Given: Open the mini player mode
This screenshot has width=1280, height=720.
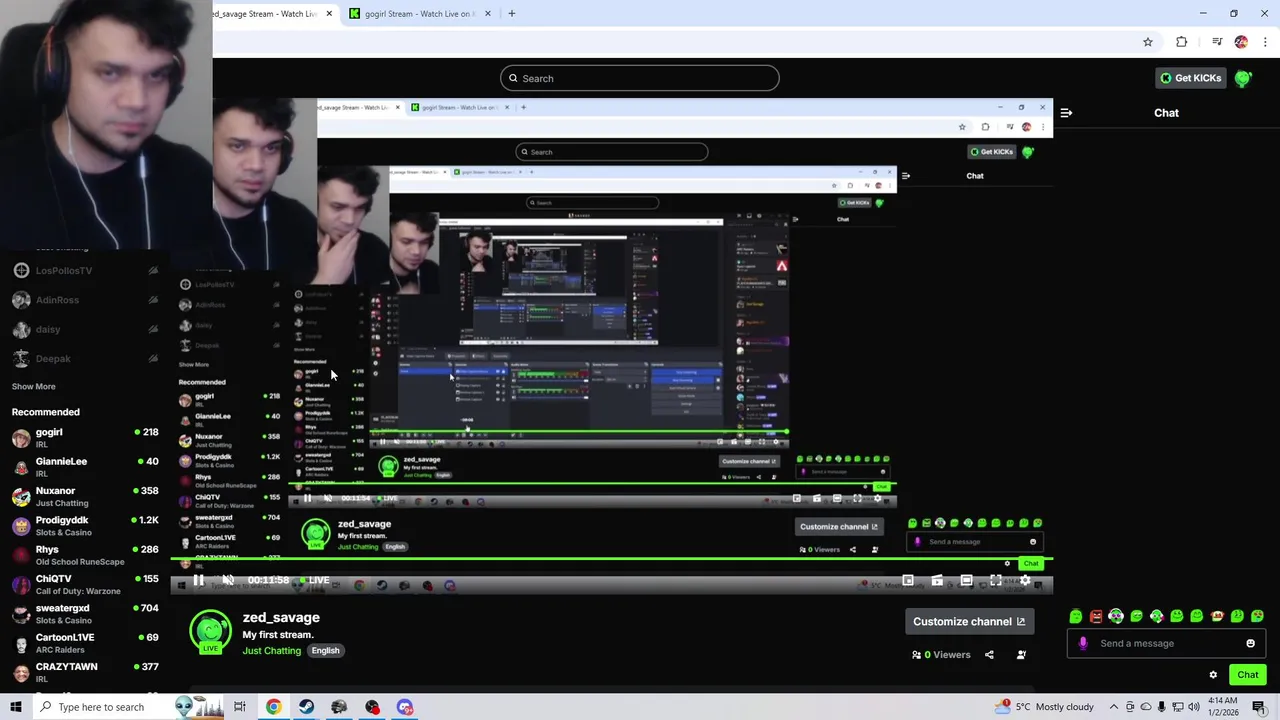Looking at the screenshot, I should click(x=908, y=580).
